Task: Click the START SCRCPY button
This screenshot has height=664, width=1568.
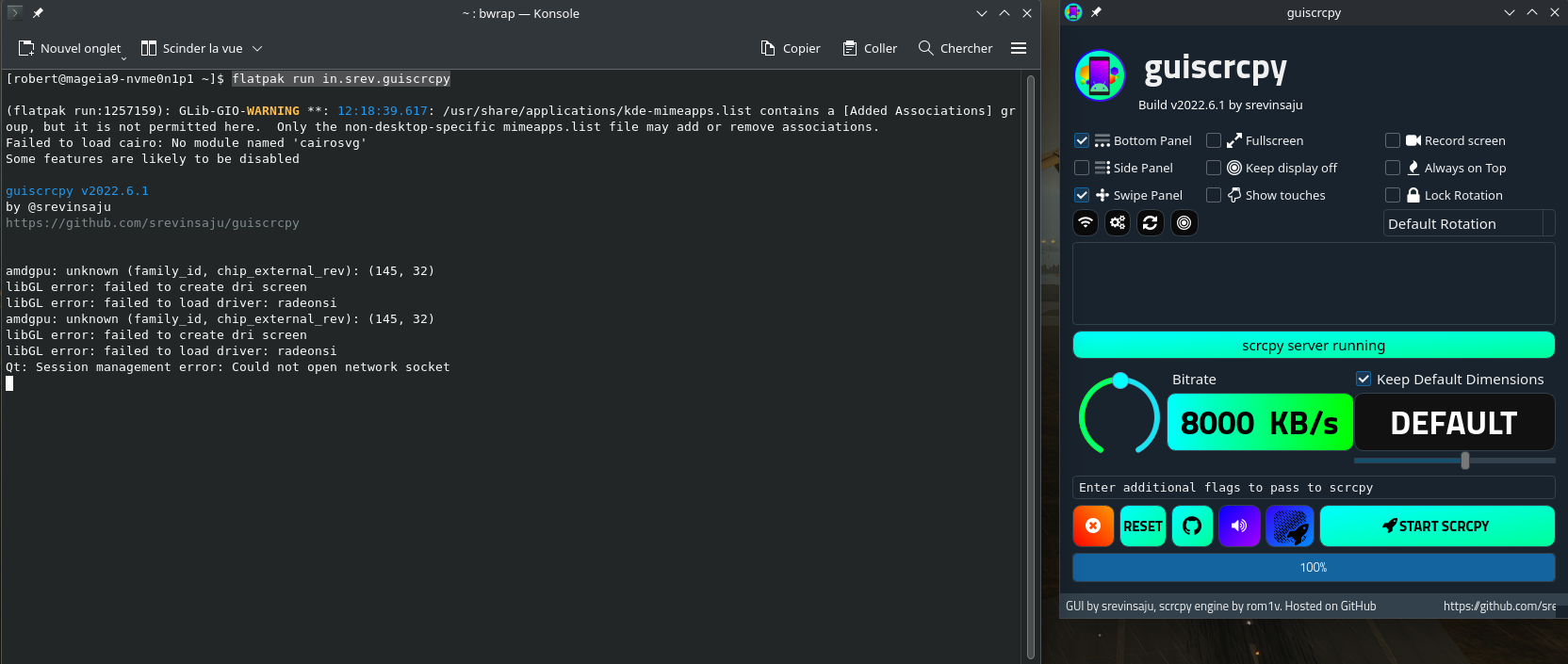Action: coord(1437,526)
